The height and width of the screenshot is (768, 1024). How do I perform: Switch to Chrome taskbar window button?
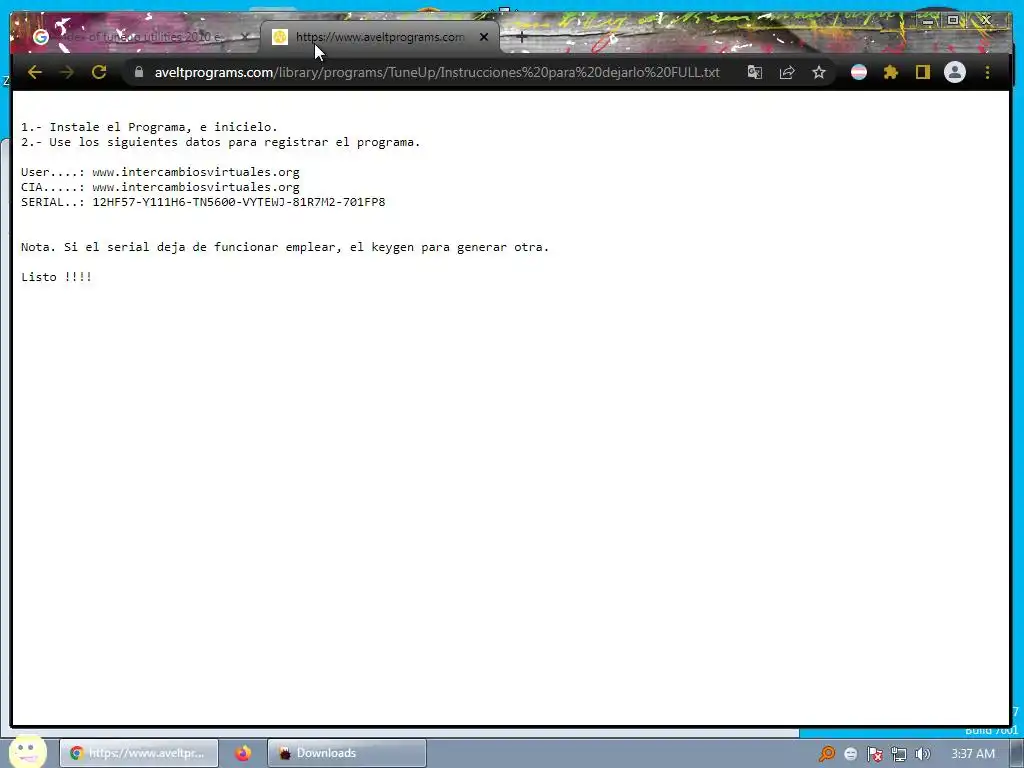coord(139,753)
